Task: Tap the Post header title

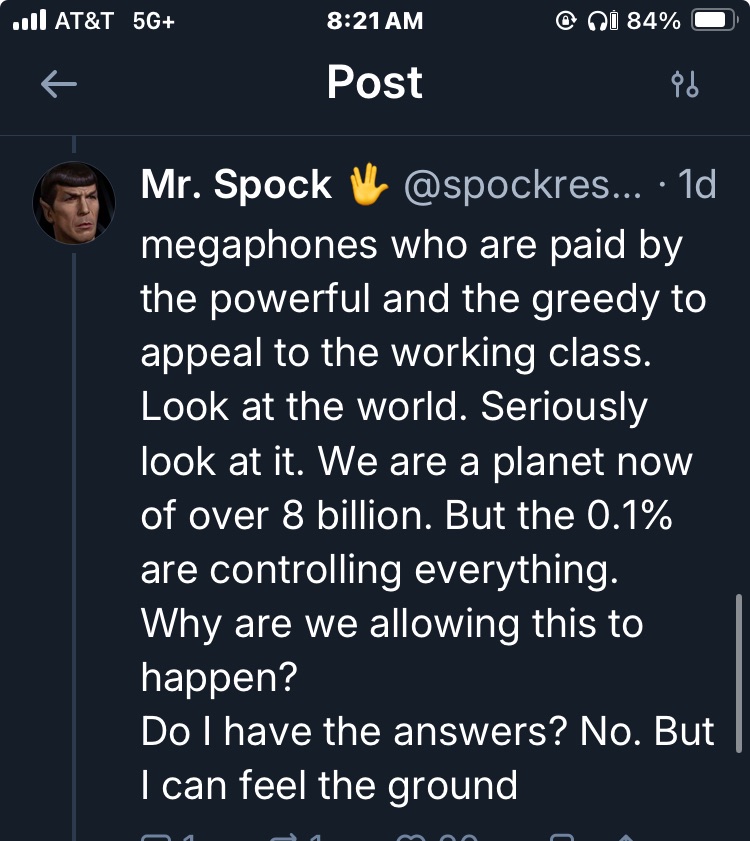Action: click(375, 83)
